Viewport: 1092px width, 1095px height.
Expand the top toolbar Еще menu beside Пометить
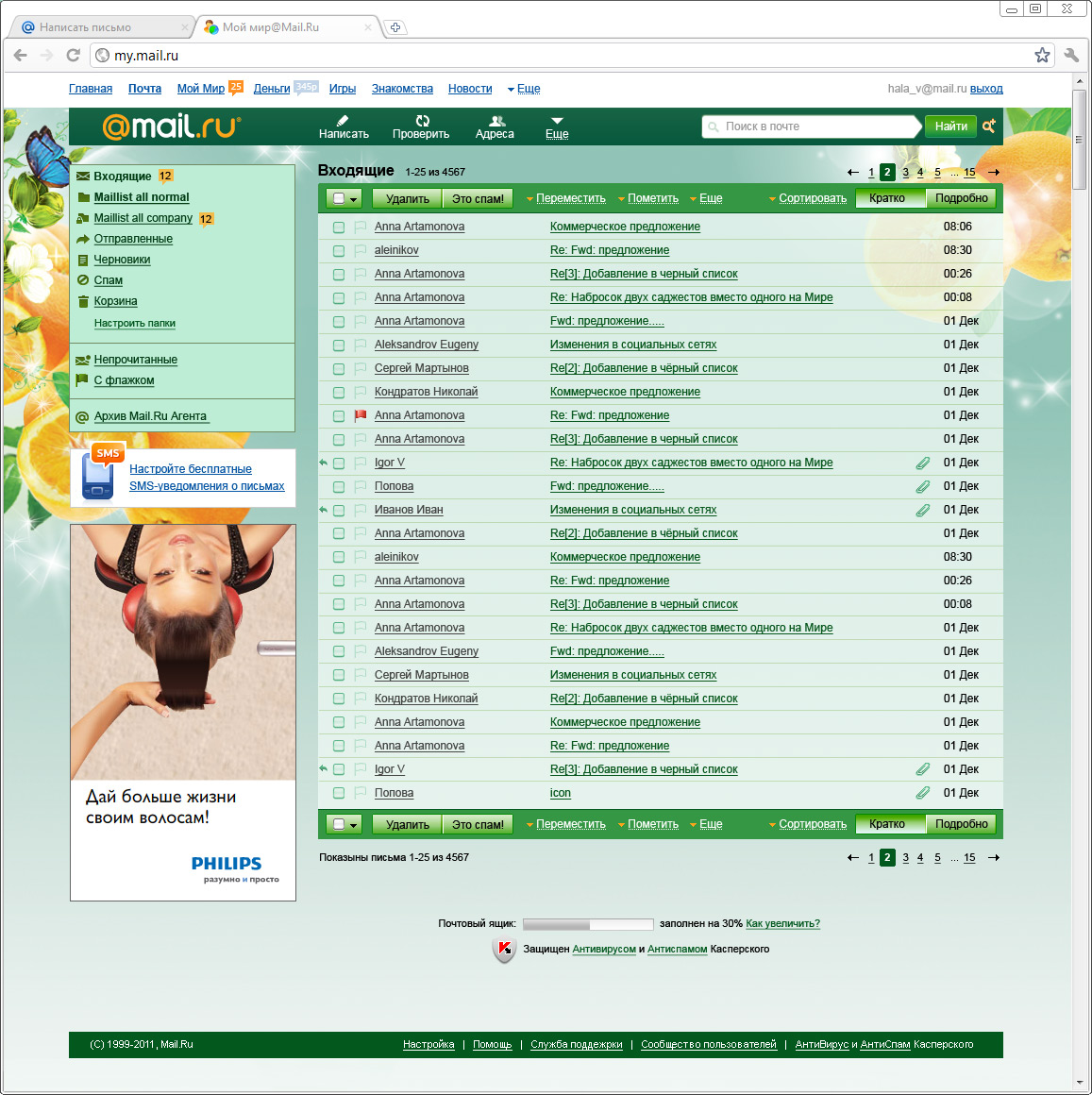point(706,198)
